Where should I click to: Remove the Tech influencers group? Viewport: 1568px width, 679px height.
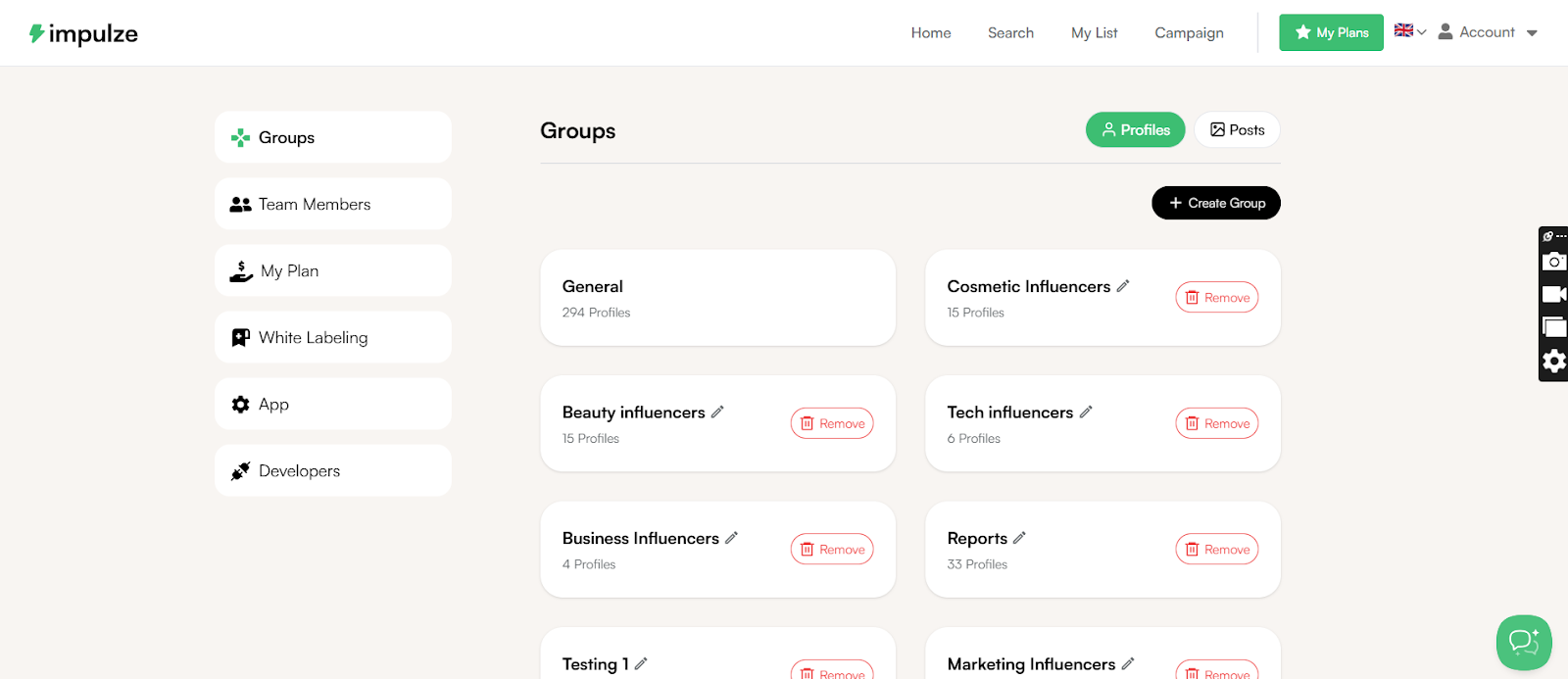1217,423
